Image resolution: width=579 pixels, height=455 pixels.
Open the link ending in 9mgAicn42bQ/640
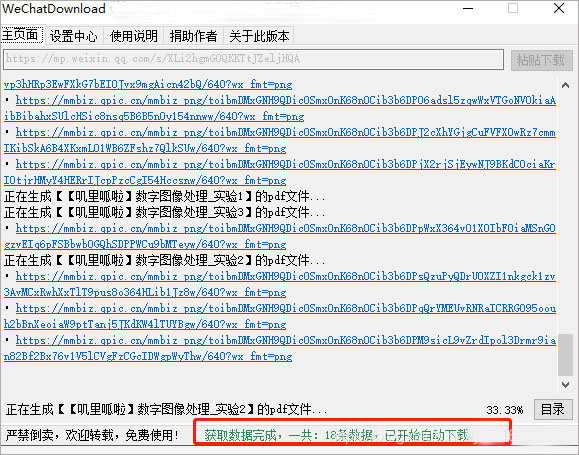(148, 85)
